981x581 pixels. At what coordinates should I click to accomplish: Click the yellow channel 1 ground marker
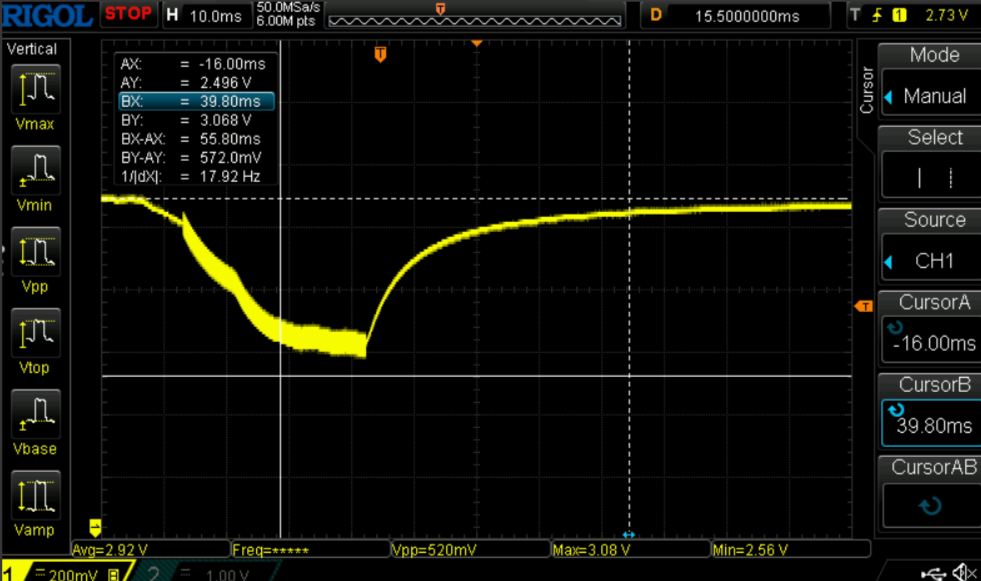[x=94, y=527]
